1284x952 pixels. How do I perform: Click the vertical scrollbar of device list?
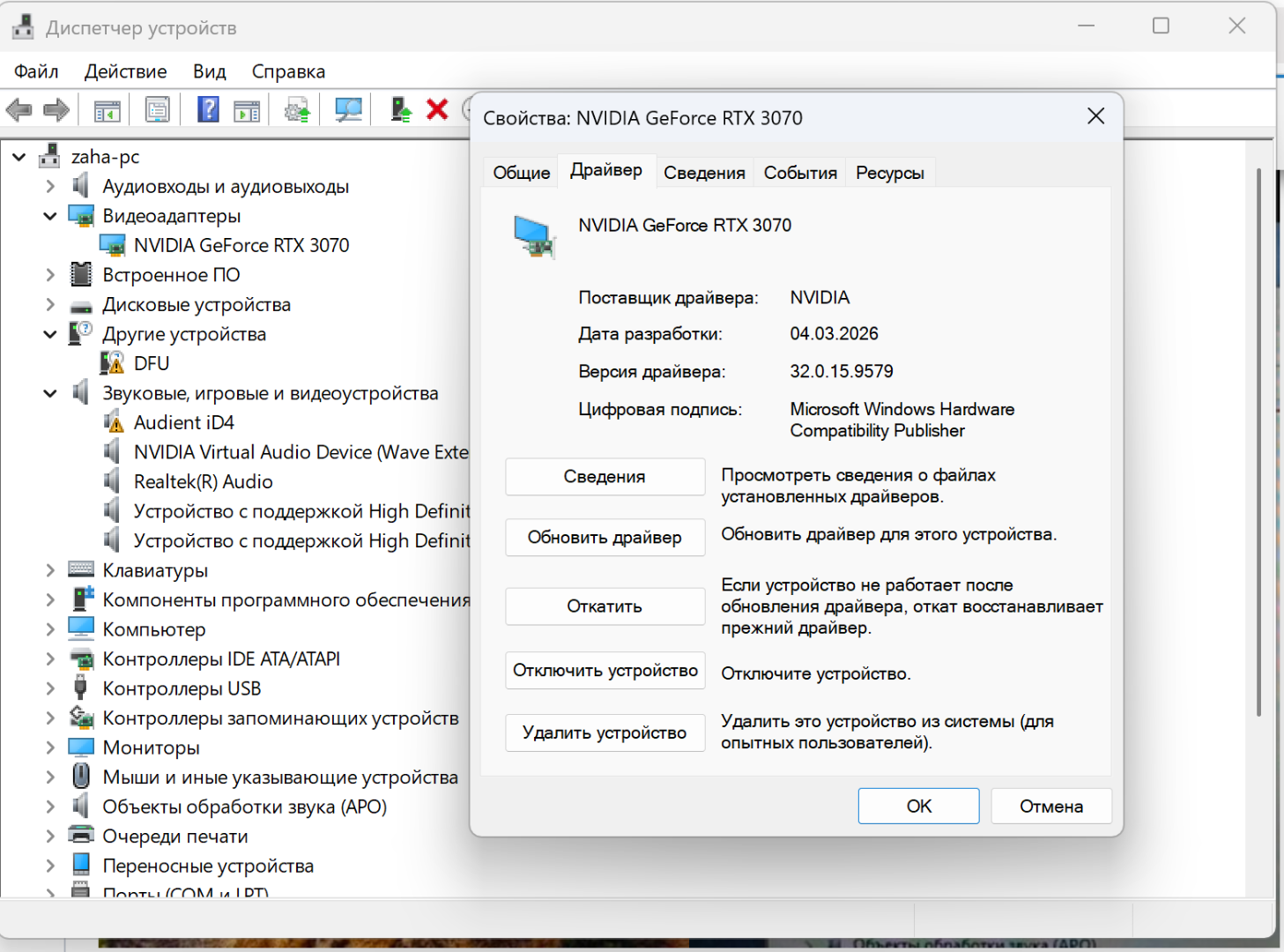tap(1258, 441)
